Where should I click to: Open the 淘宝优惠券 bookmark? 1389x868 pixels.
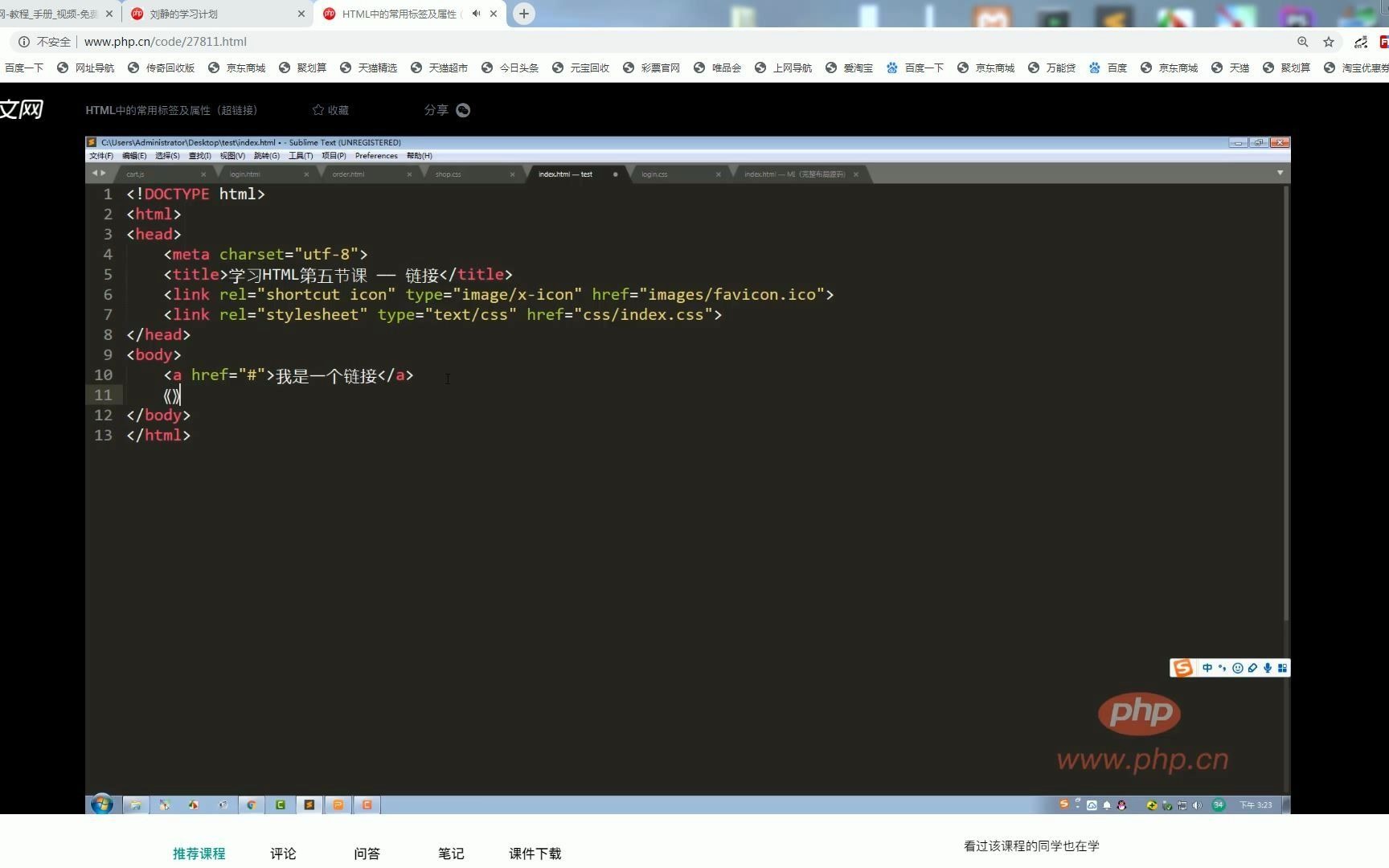click(1356, 68)
